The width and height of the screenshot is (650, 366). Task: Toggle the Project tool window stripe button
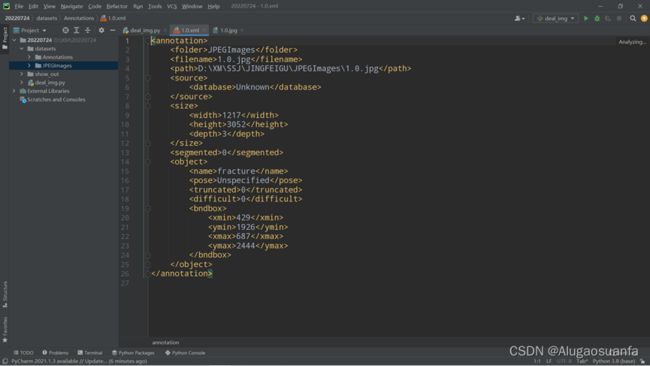pos(5,38)
